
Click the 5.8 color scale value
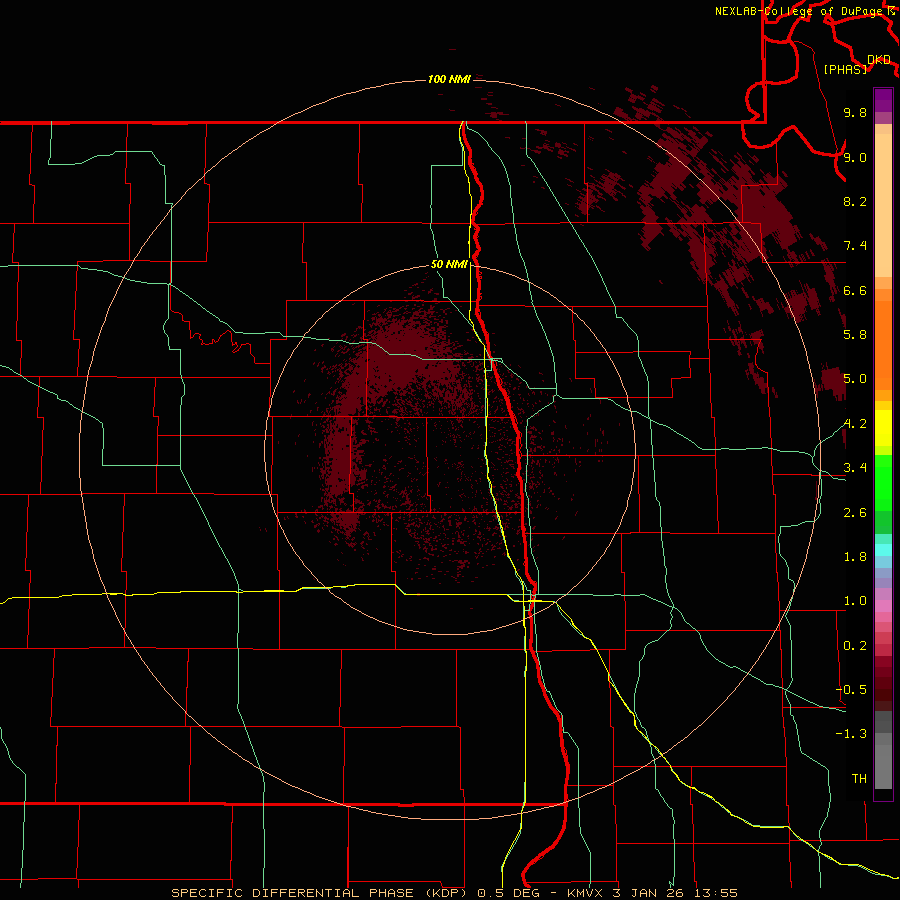tap(855, 334)
